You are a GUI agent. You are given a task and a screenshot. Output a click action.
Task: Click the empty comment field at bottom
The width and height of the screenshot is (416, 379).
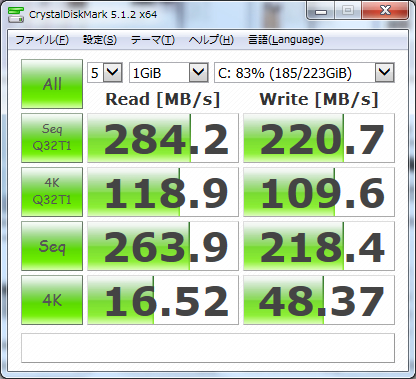click(x=208, y=348)
